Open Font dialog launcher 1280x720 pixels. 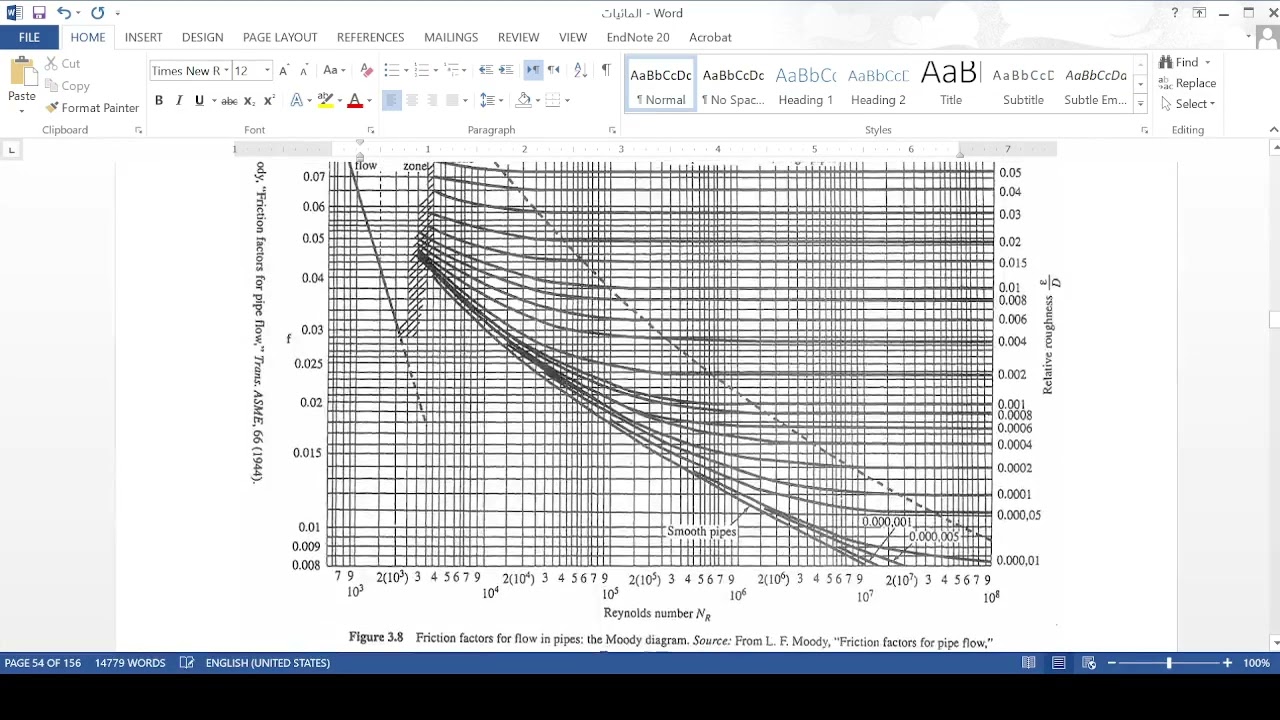pyautogui.click(x=371, y=130)
